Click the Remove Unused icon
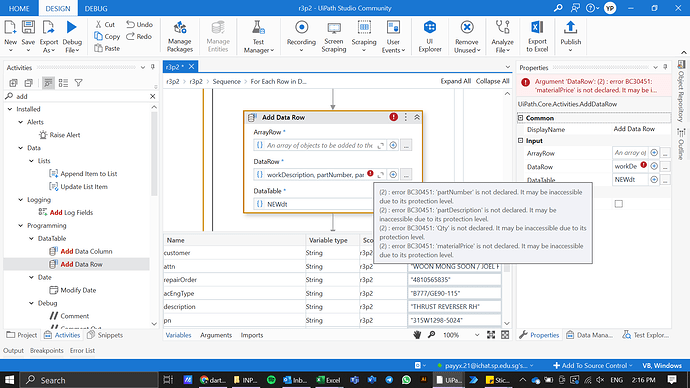 [x=466, y=36]
